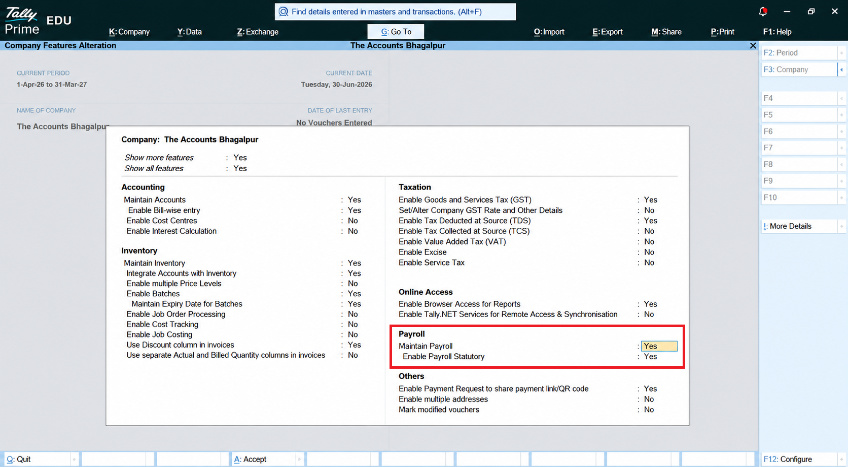The image size is (848, 467).
Task: Click the F2: Period button
Action: [799, 53]
